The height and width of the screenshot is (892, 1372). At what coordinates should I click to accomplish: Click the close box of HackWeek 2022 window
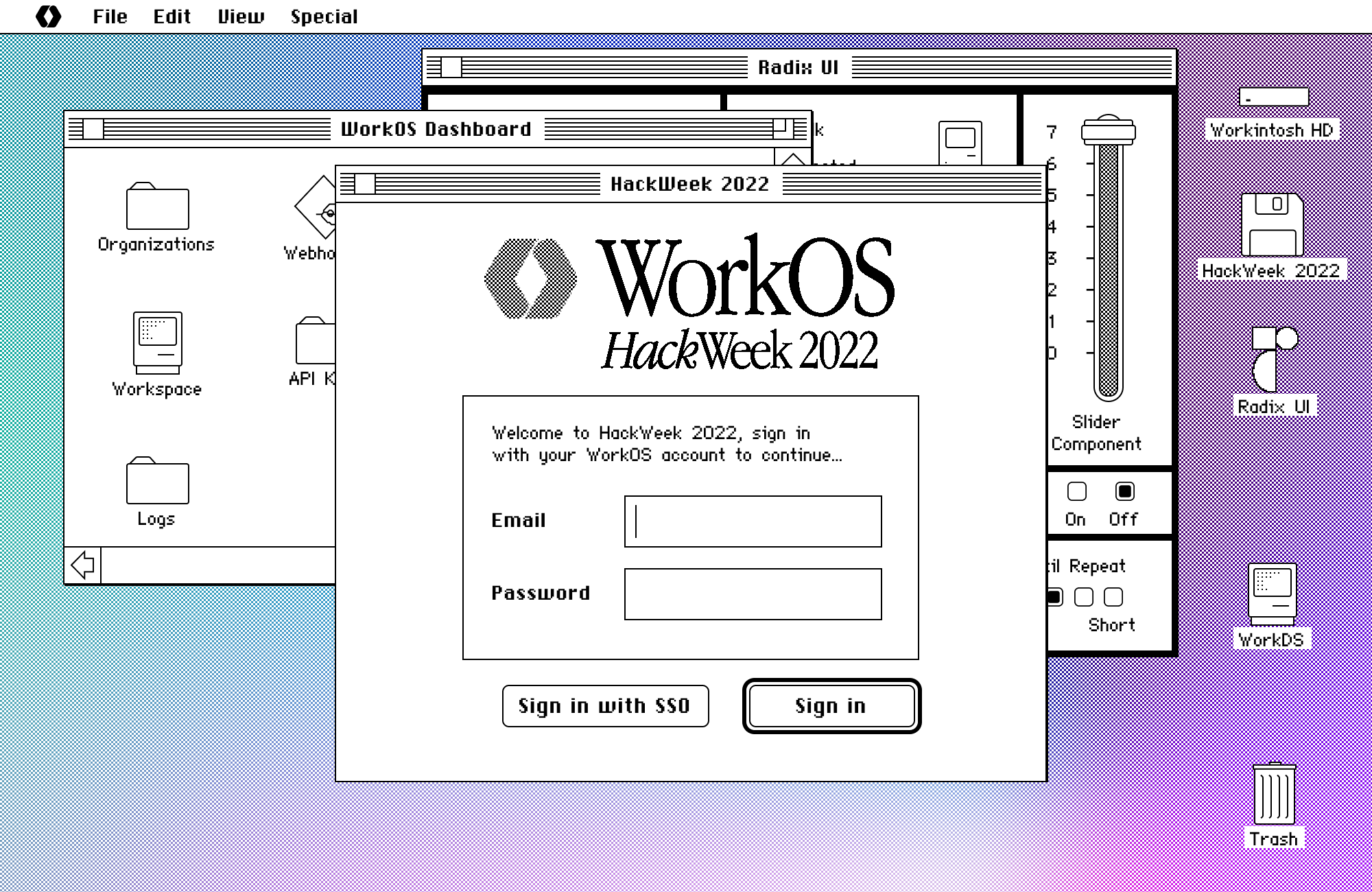pos(365,184)
